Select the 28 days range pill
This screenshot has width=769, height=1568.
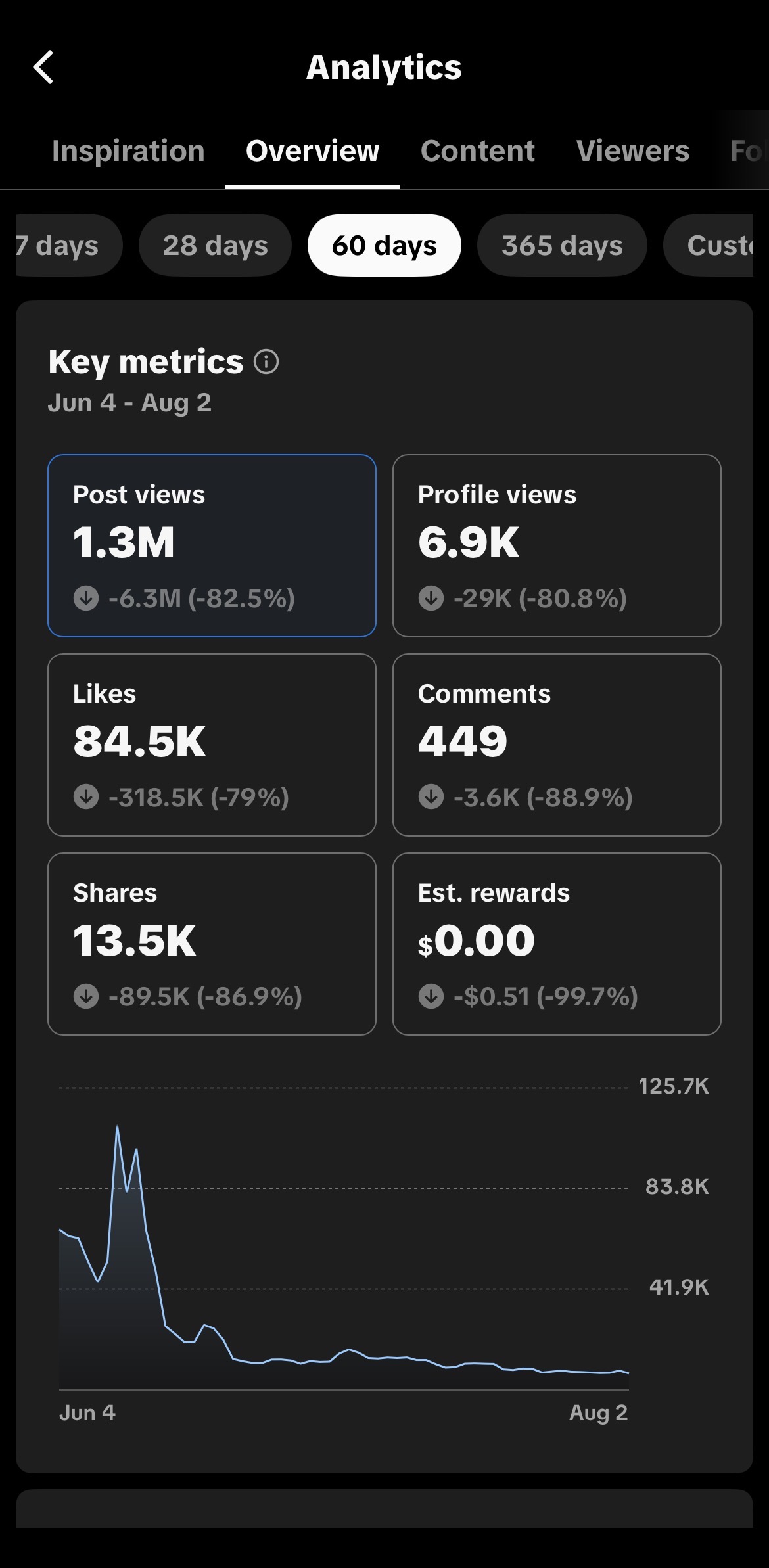(215, 245)
